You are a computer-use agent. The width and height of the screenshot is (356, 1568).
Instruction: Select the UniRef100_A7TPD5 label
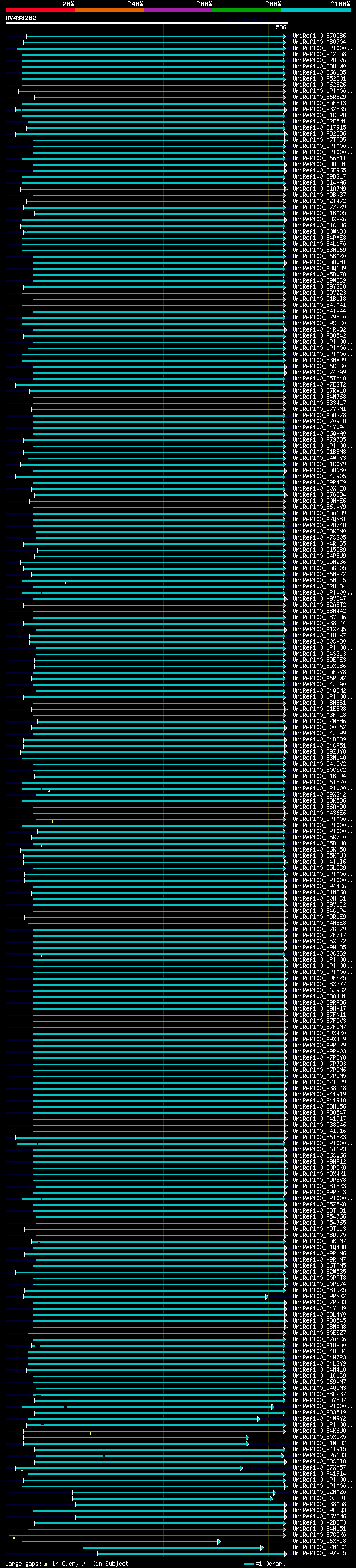(x=319, y=140)
